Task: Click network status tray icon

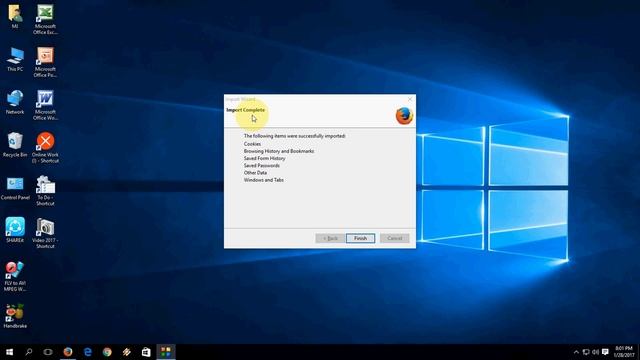Action: click(586, 352)
